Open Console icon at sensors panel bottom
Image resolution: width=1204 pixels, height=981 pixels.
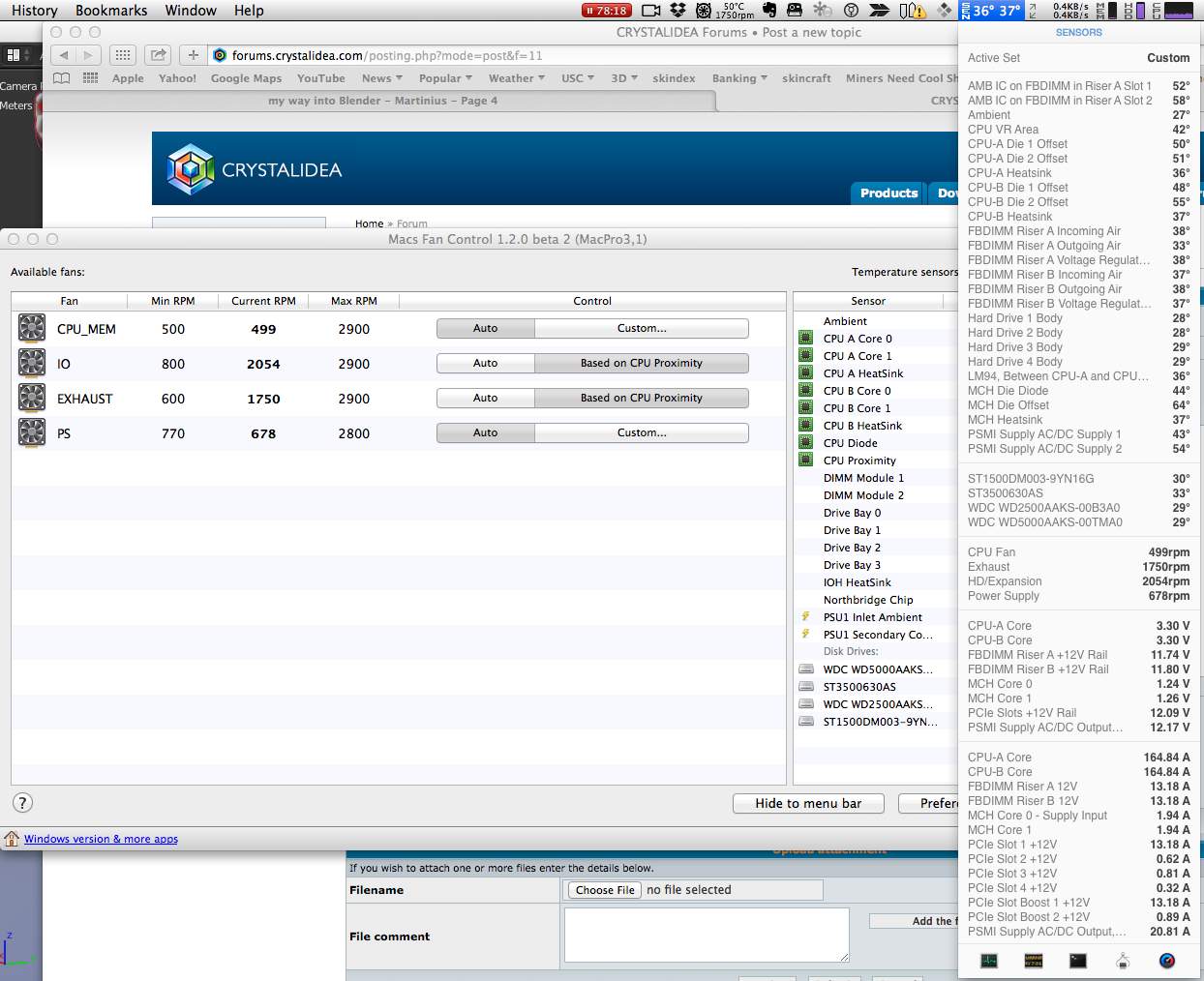[1033, 960]
